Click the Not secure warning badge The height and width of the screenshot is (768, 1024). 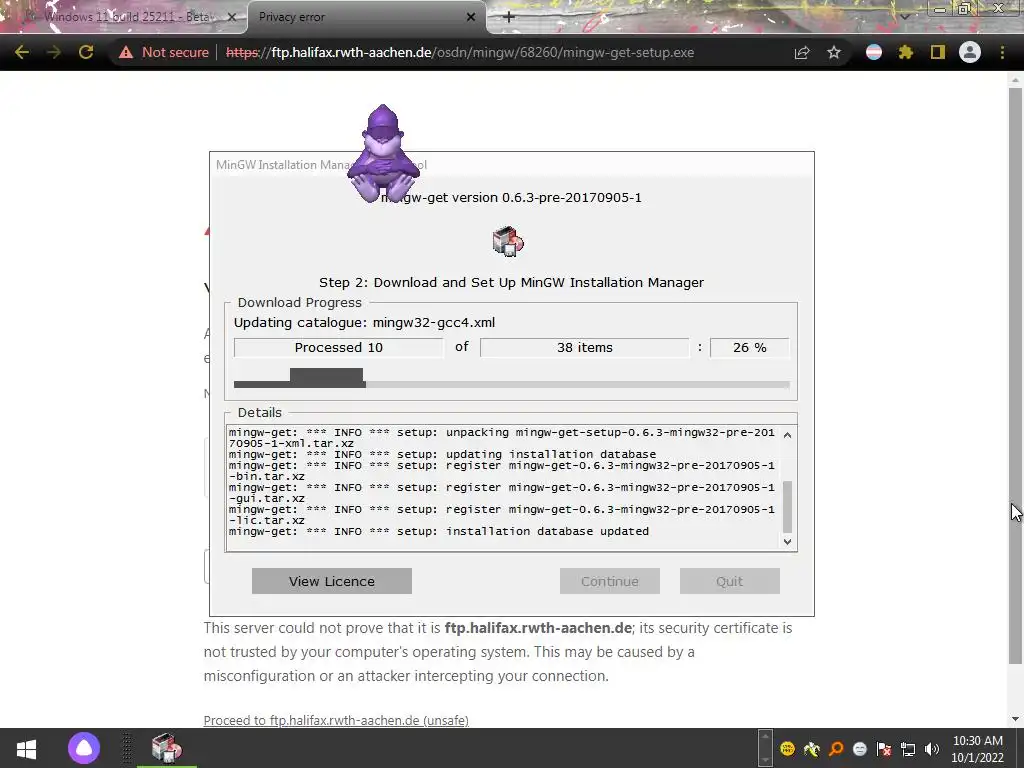tap(163, 52)
